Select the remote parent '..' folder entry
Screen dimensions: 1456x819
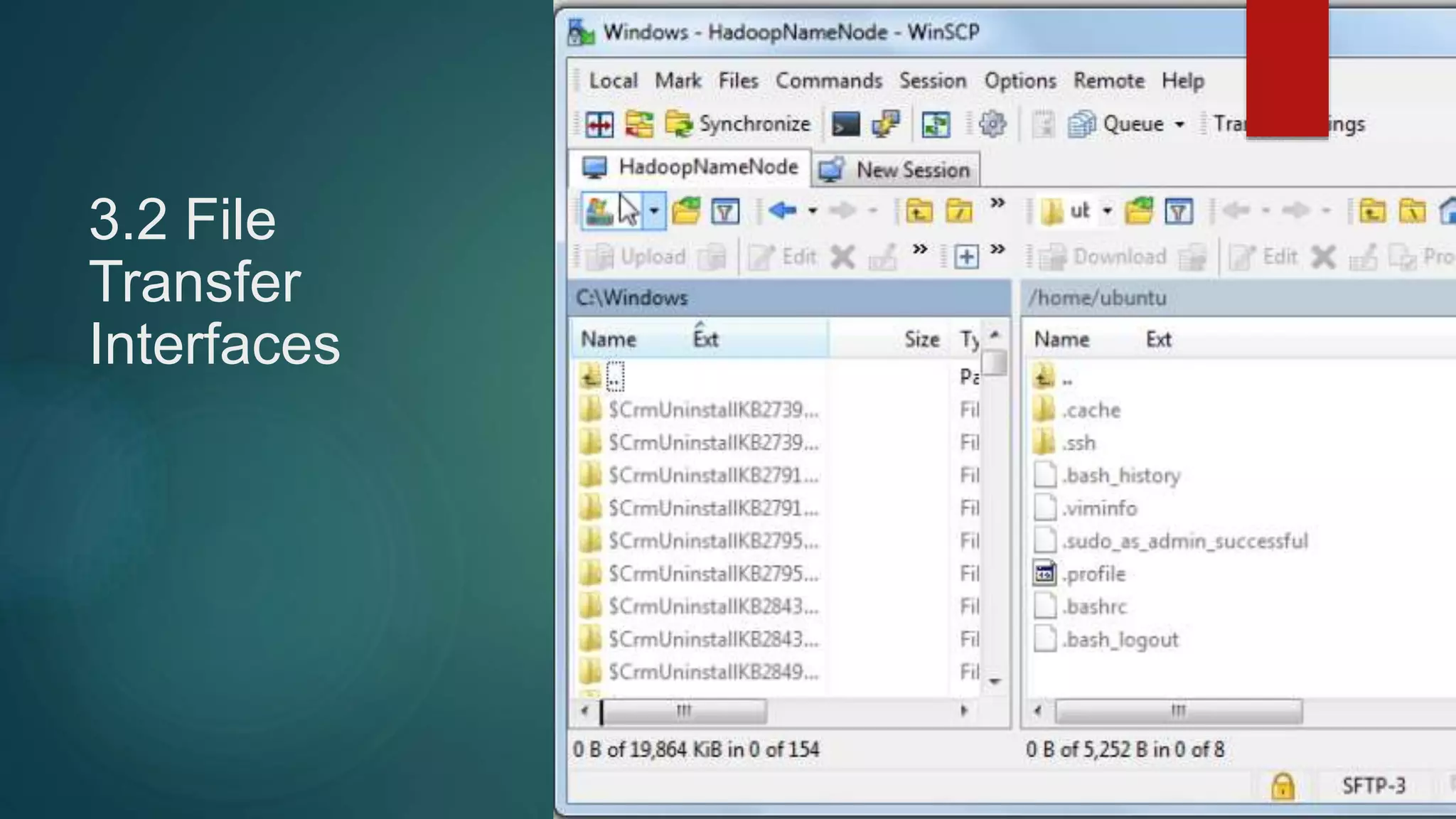1053,376
